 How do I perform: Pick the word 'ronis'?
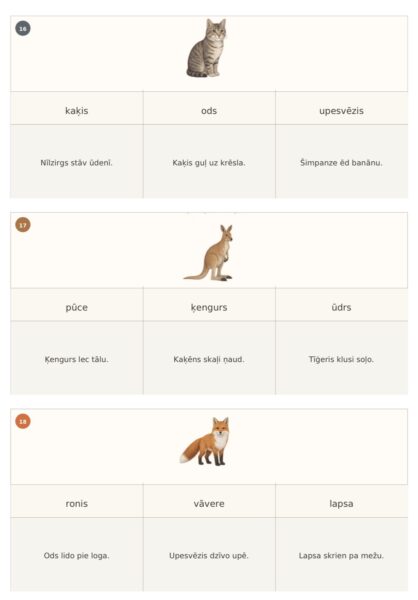tap(77, 504)
